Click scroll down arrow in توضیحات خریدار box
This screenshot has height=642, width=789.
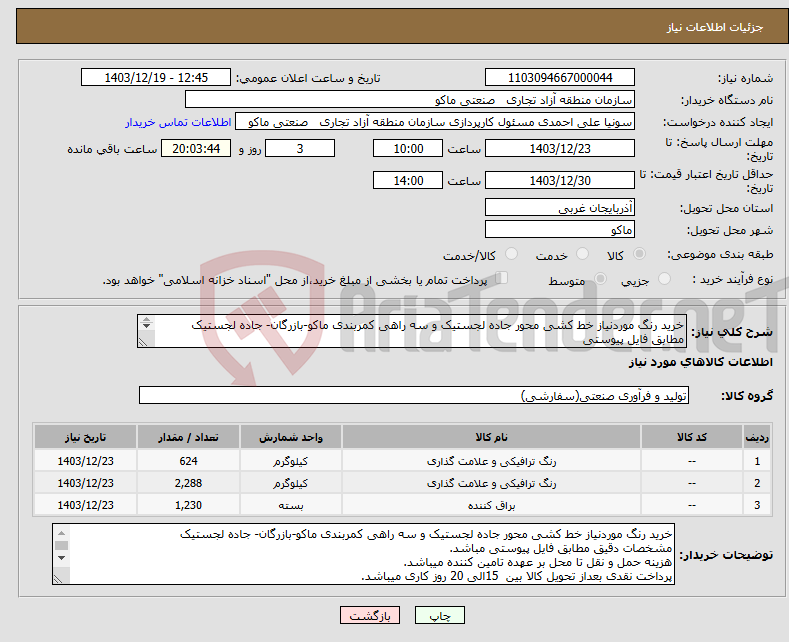[61, 557]
